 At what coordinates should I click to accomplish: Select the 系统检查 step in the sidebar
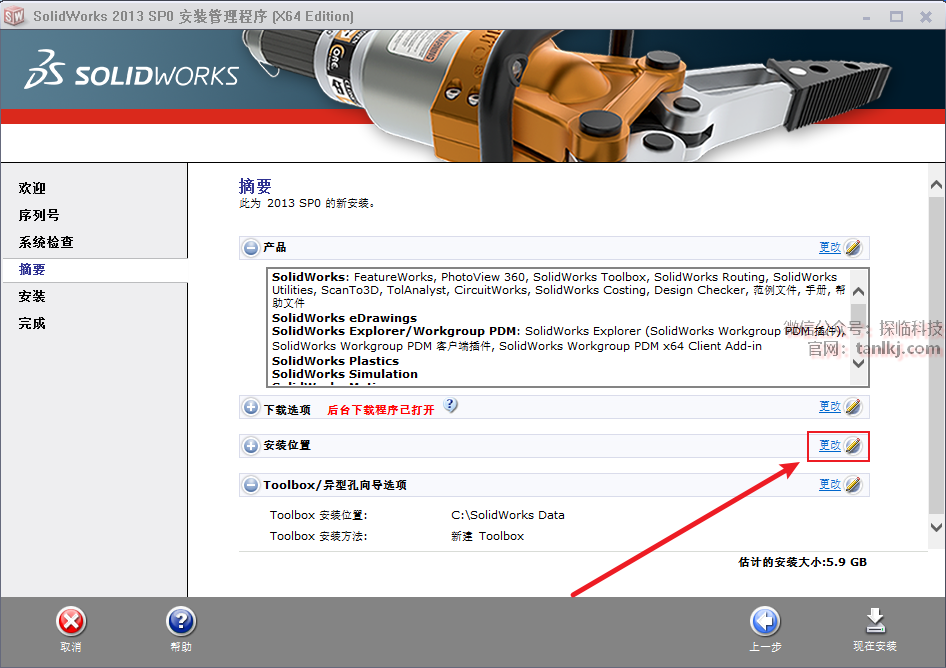click(x=46, y=243)
